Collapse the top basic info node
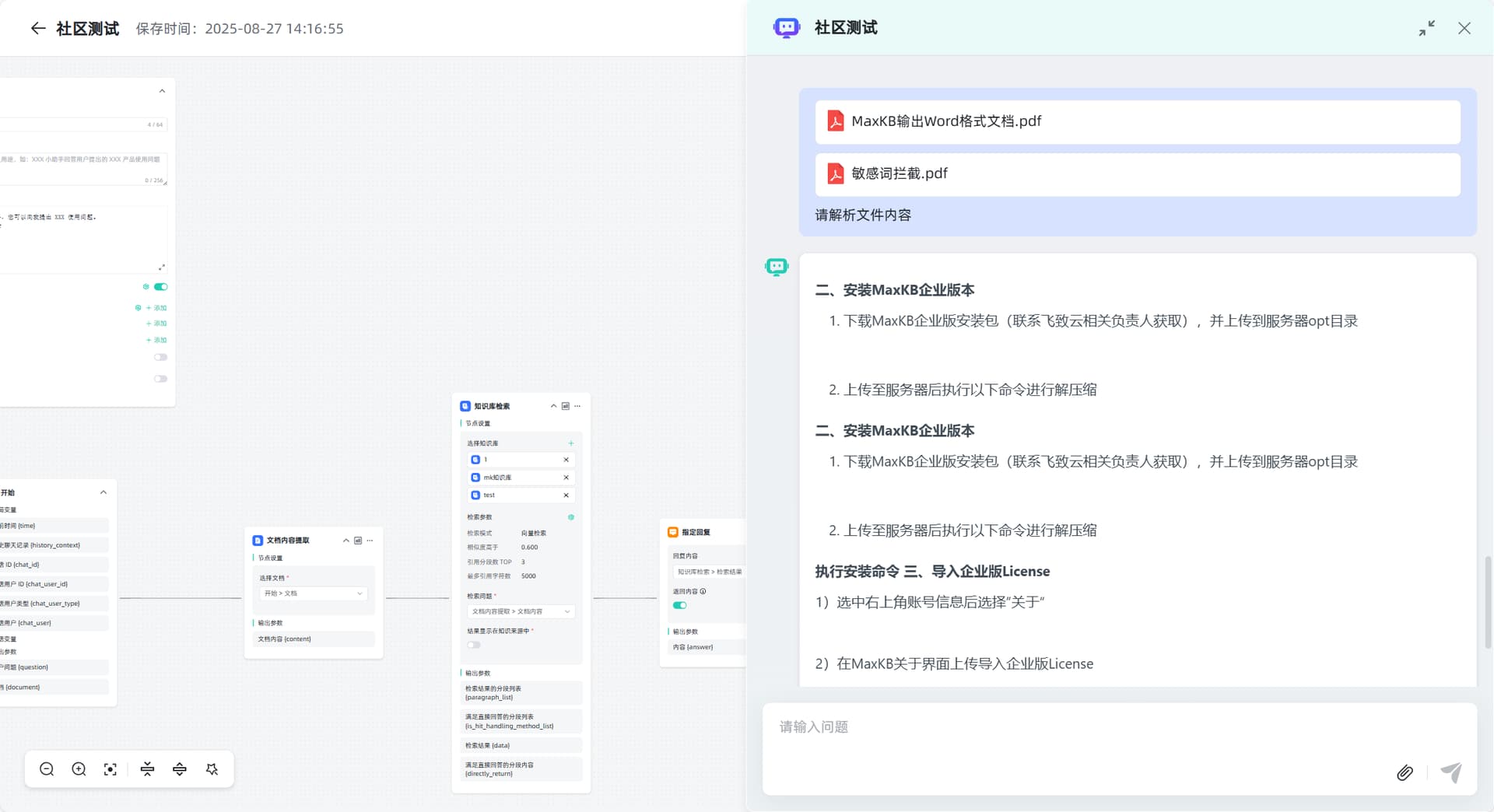 162,91
